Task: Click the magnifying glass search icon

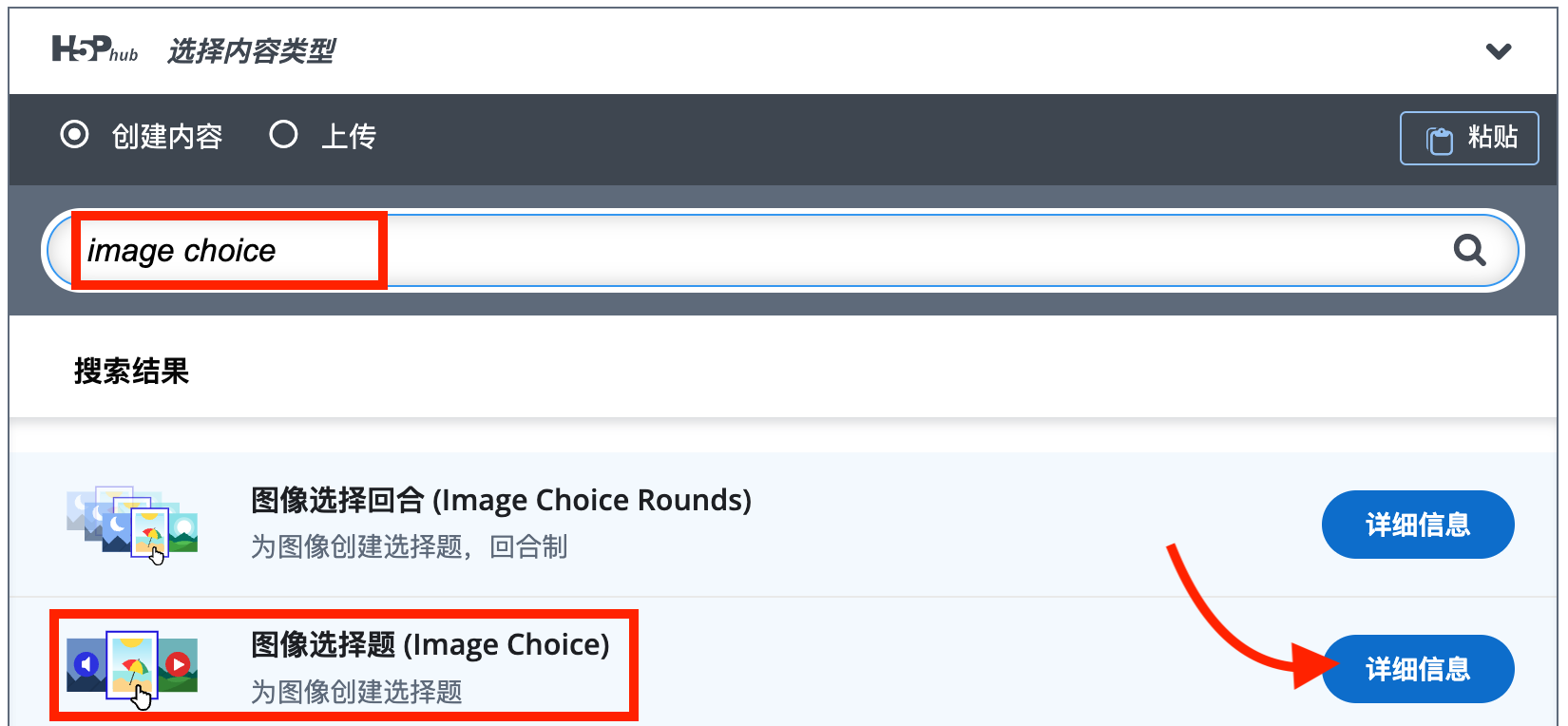Action: click(x=1469, y=250)
